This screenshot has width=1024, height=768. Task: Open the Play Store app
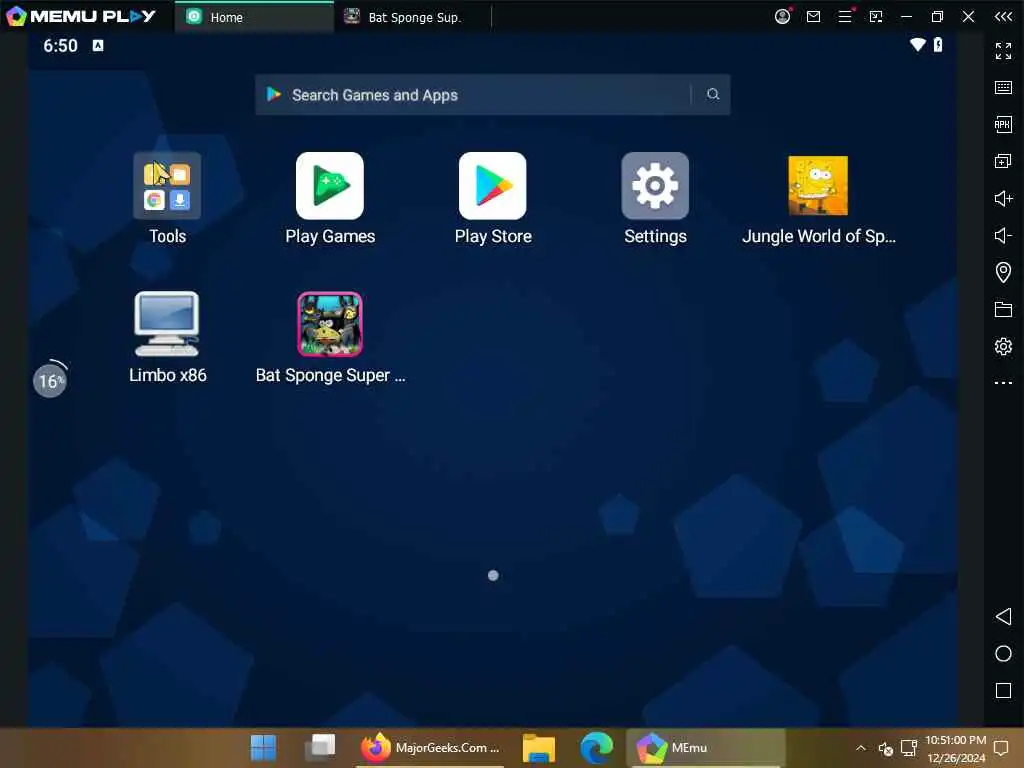[x=492, y=186]
